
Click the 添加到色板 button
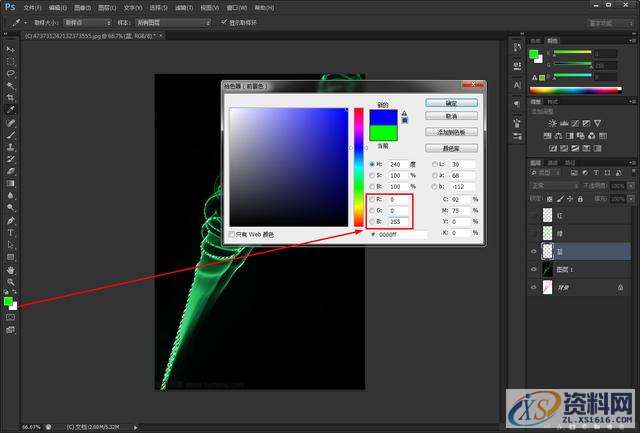pyautogui.click(x=451, y=132)
